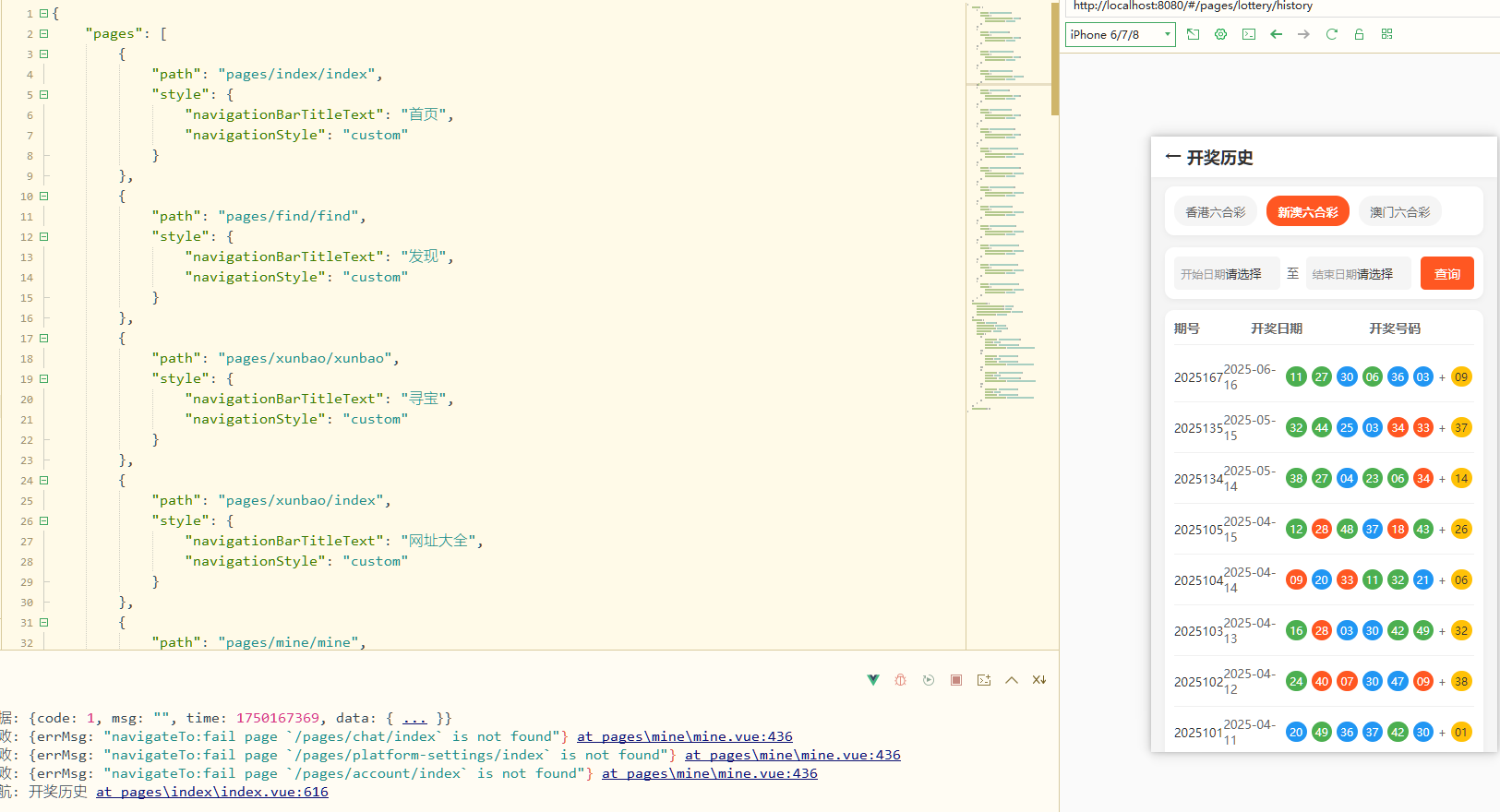1500x812 pixels.
Task: Click the browser back arrow icon
Action: pos(1276,34)
